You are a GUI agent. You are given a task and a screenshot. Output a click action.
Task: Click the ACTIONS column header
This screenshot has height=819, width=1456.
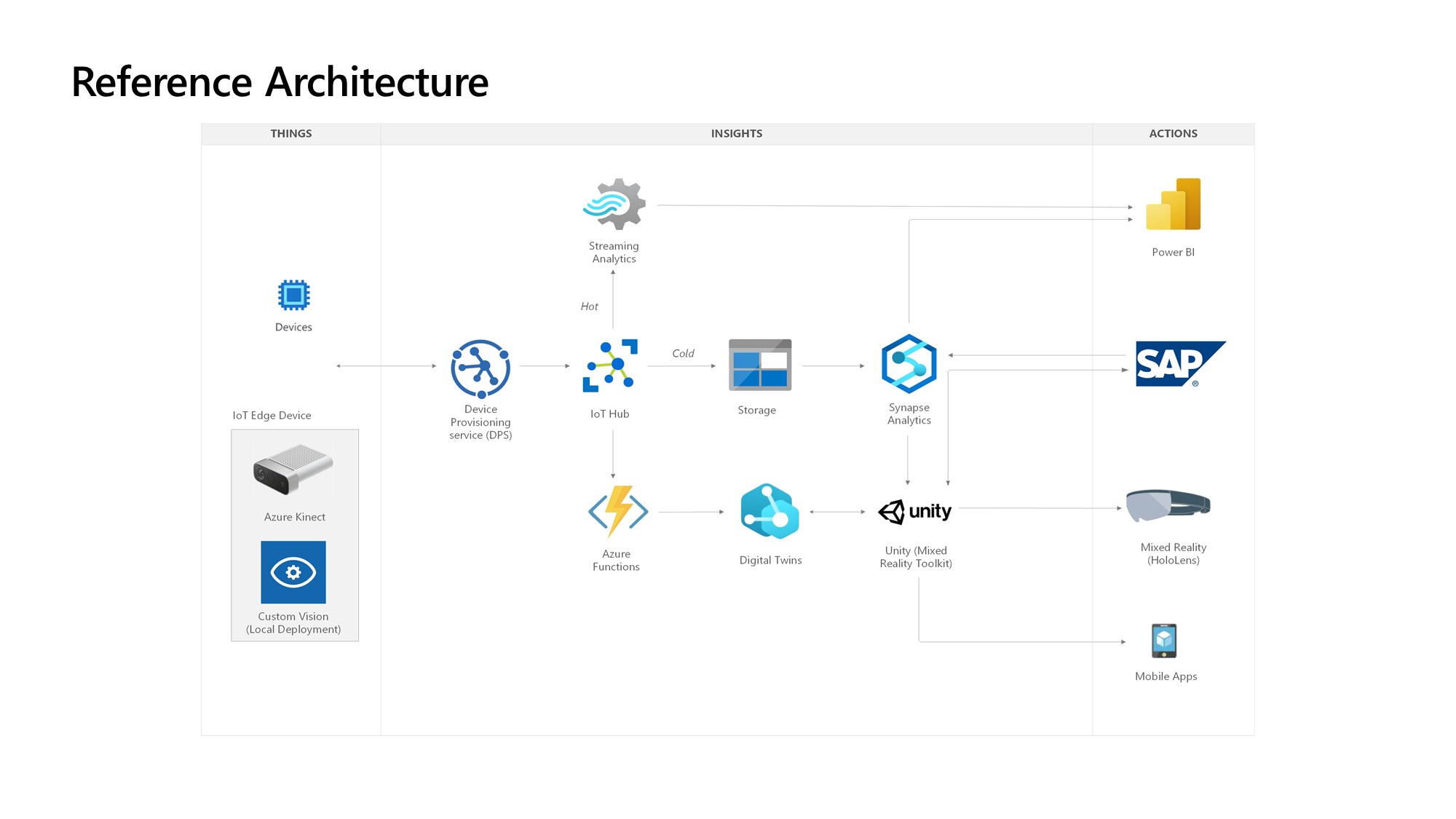click(1173, 134)
